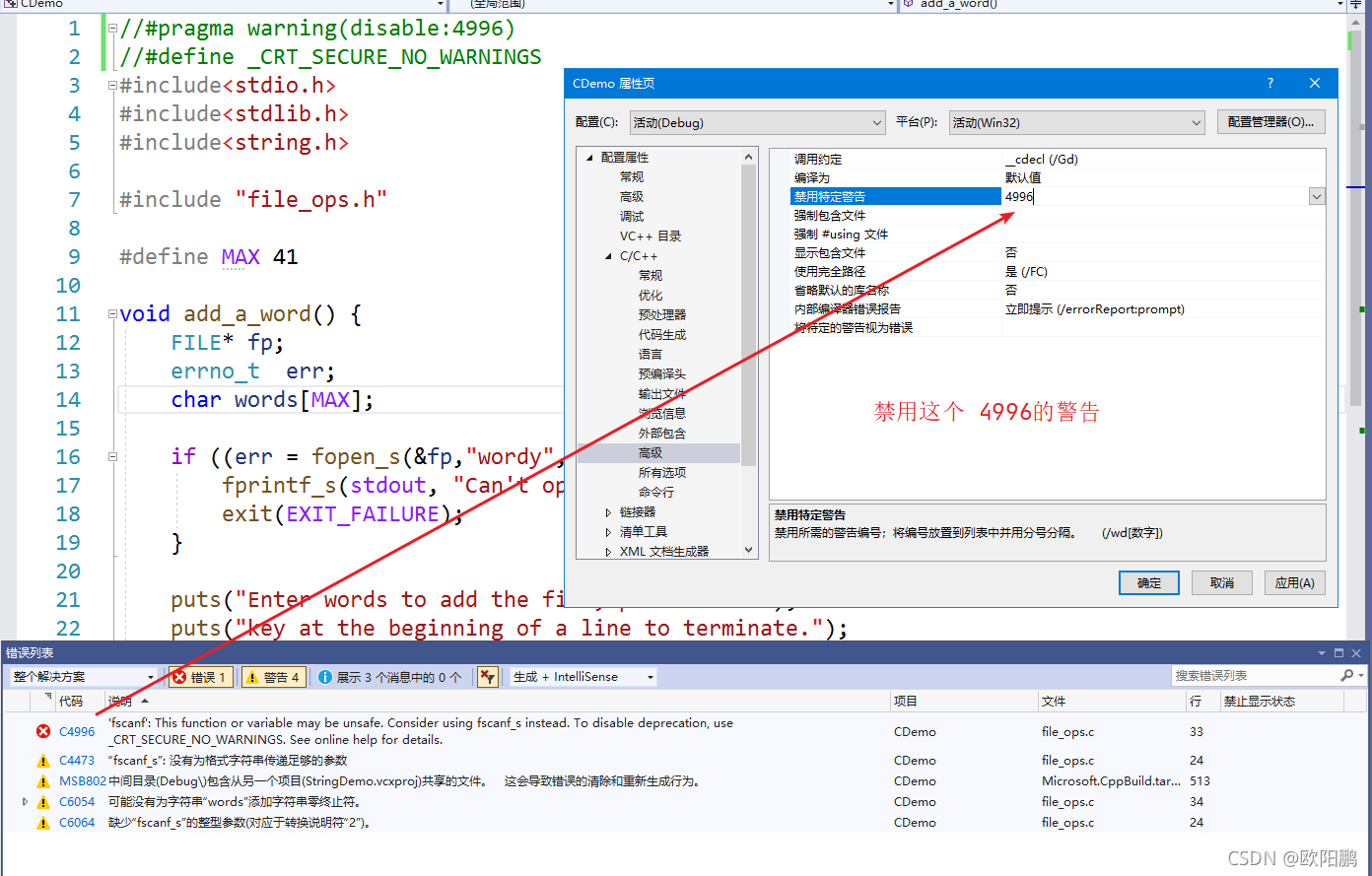Select VC++ 目录 in the property tree
Image resolution: width=1372 pixels, height=876 pixels.
(x=651, y=236)
